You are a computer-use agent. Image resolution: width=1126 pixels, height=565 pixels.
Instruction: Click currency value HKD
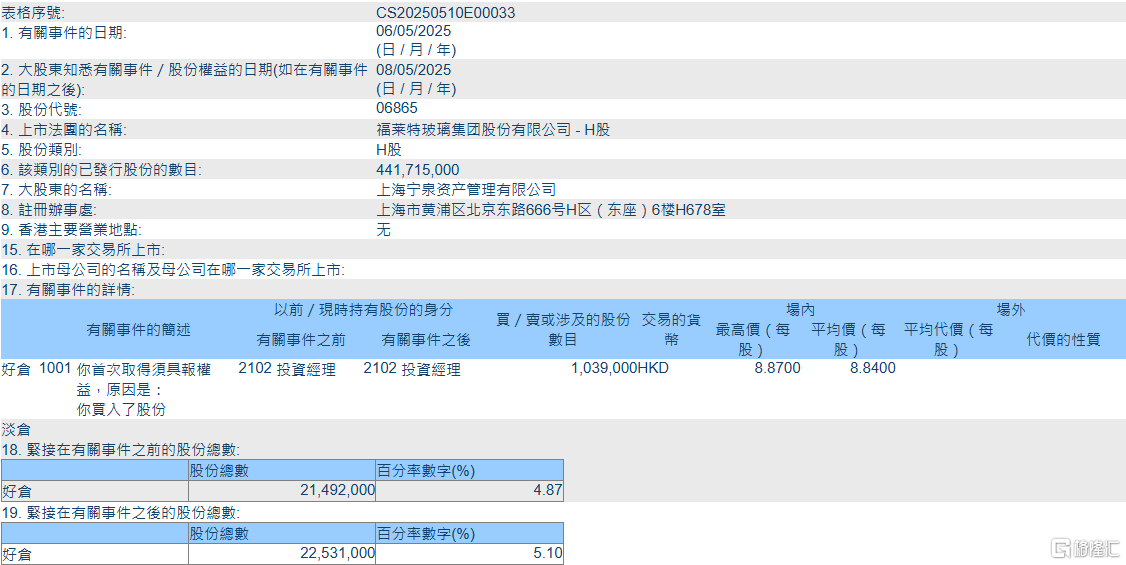pos(653,369)
